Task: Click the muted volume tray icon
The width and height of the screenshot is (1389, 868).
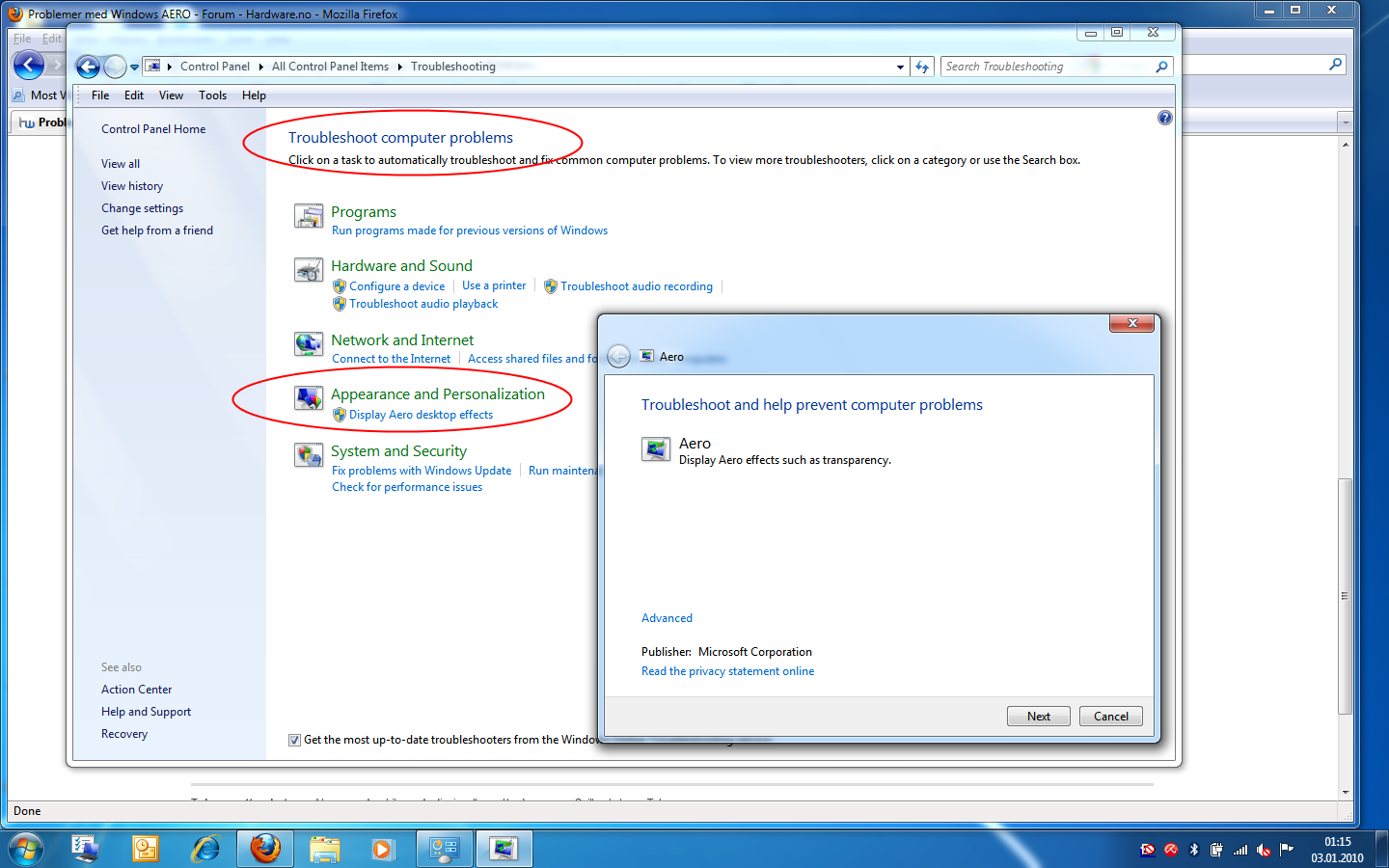Action: coord(1264,849)
